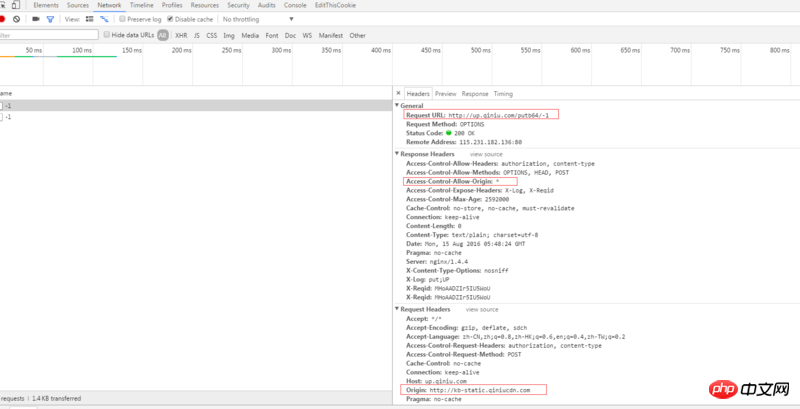This screenshot has width=800, height=409.
Task: Filter requests by Other
Action: point(358,35)
